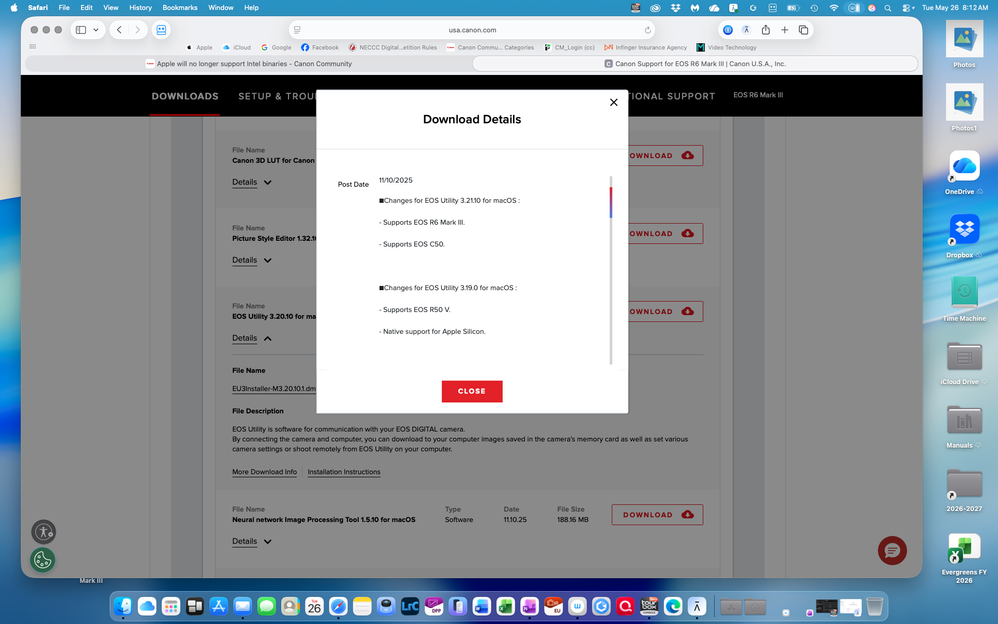Click the post date 11/10/2025
This screenshot has height=624, width=998.
point(395,180)
